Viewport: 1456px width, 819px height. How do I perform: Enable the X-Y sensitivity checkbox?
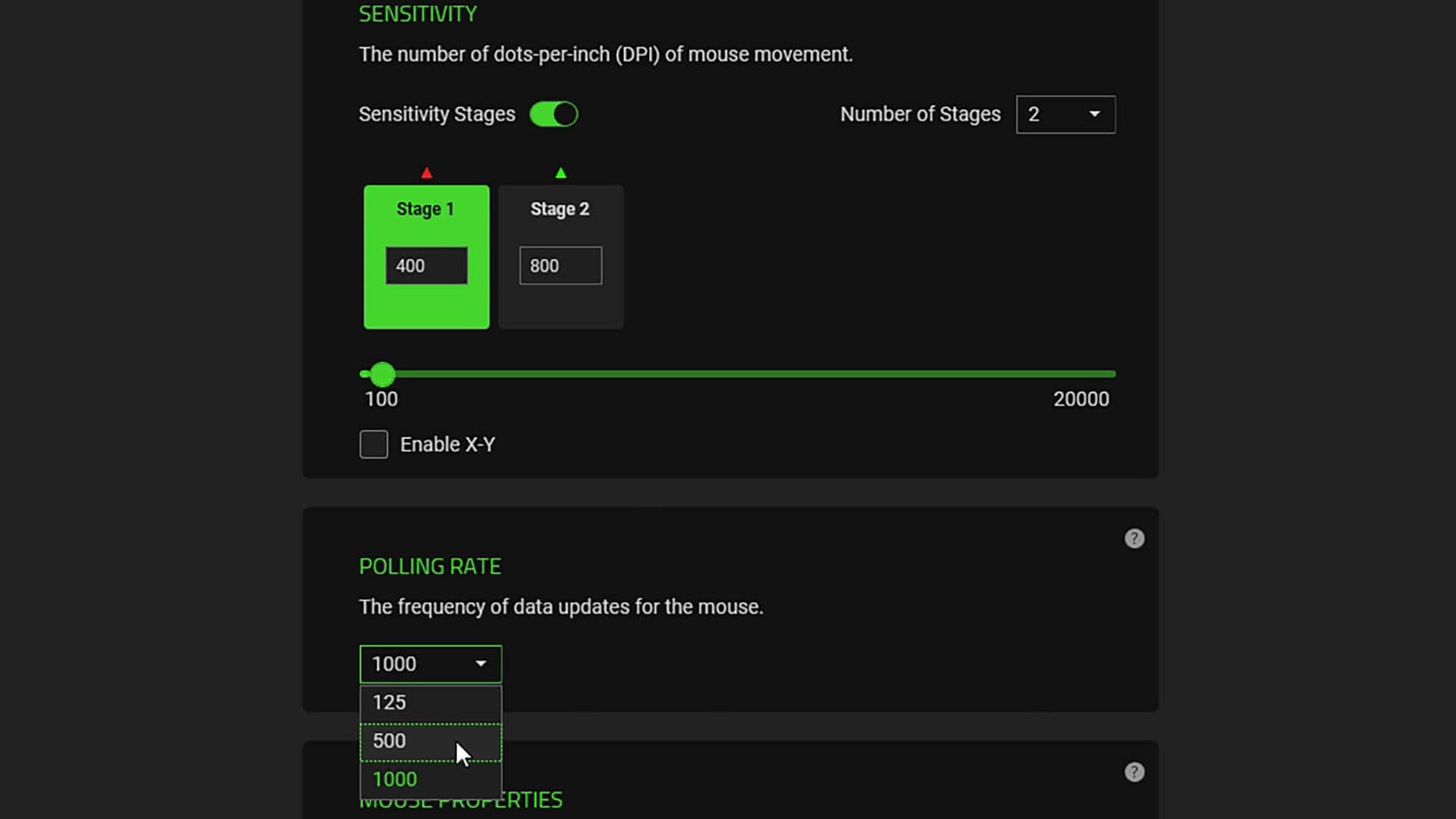pyautogui.click(x=373, y=444)
